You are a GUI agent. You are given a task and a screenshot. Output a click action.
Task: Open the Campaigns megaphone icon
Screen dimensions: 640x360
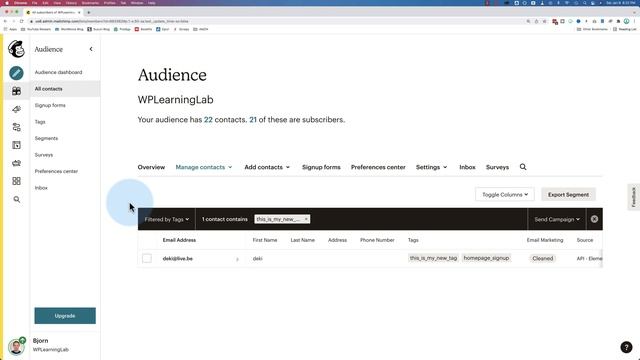(x=16, y=109)
